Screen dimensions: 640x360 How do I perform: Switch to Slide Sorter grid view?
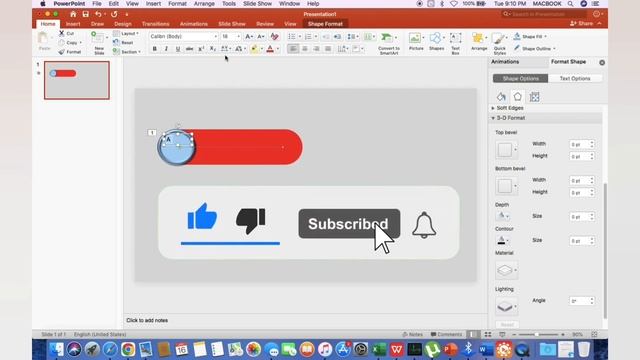[488, 334]
